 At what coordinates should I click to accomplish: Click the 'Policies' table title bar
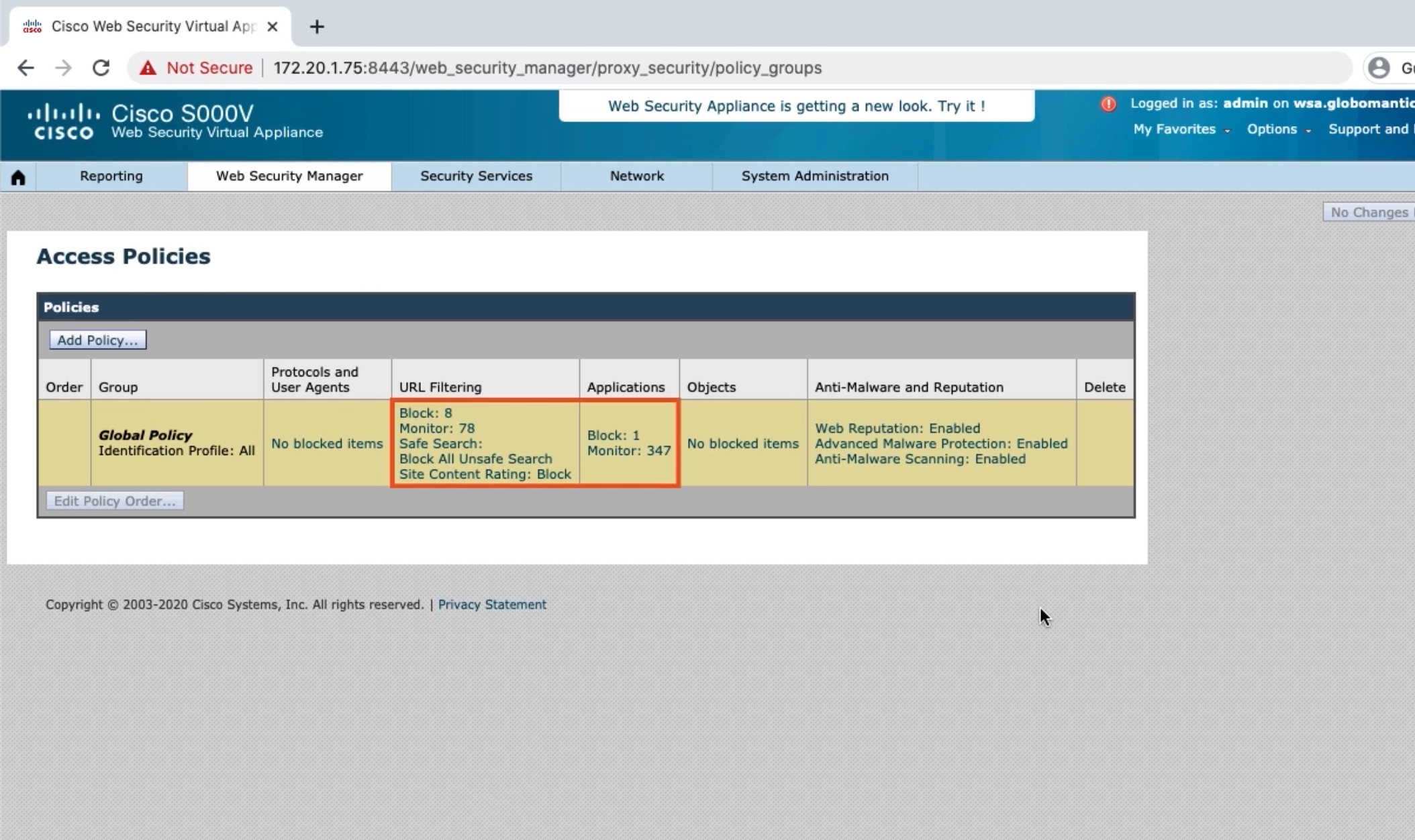point(586,307)
